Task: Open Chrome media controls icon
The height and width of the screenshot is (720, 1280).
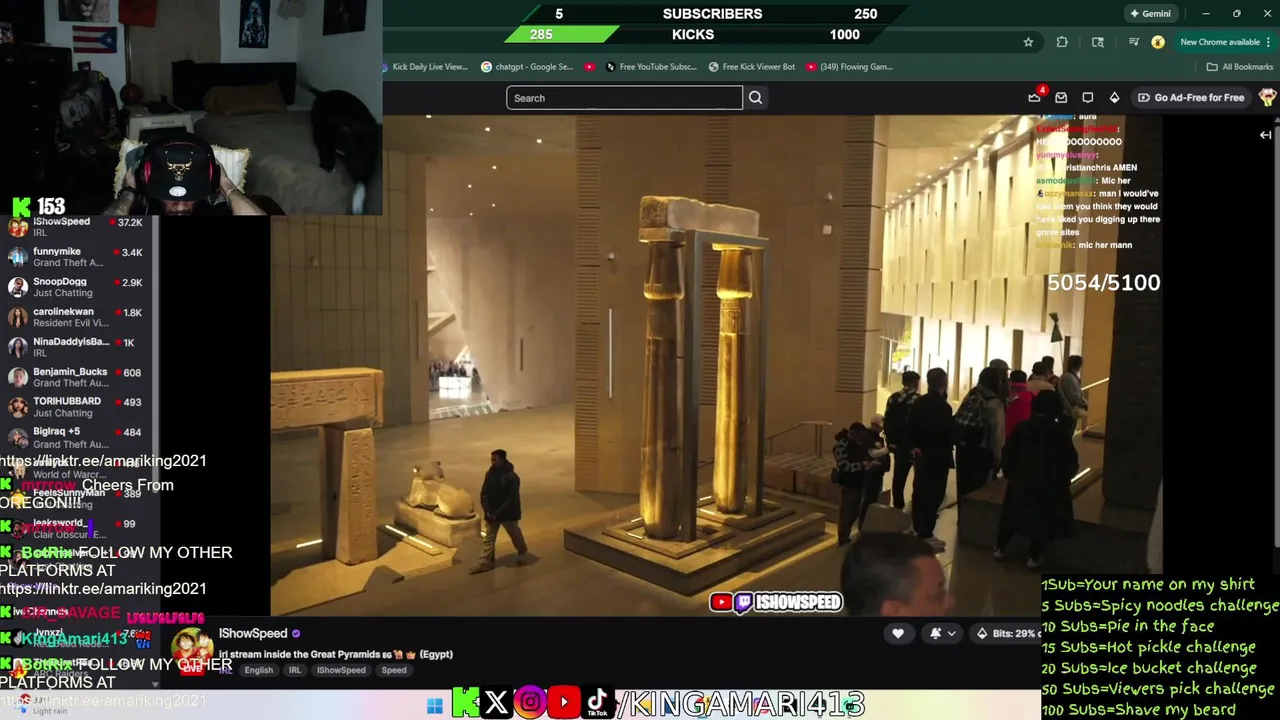Action: coord(1133,42)
